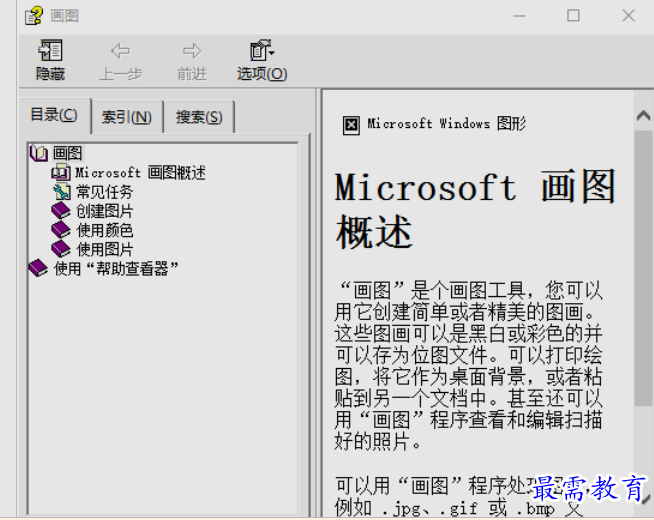Click the Microsoft Windows 图形 caption text
This screenshot has width=654, height=520.
tap(446, 123)
